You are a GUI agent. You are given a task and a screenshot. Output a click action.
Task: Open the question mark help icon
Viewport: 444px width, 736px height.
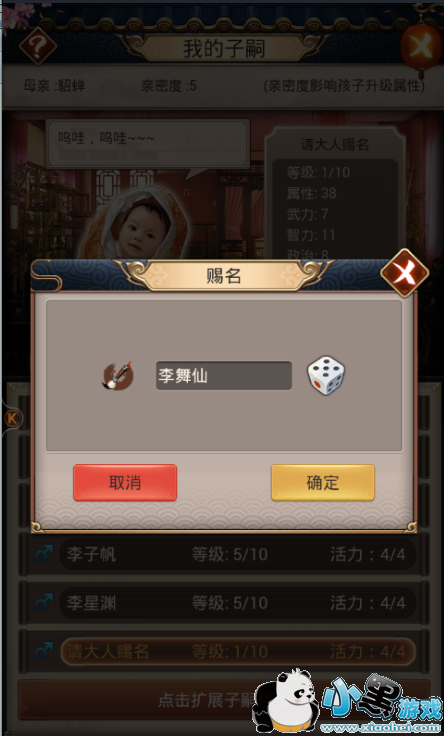[38, 46]
